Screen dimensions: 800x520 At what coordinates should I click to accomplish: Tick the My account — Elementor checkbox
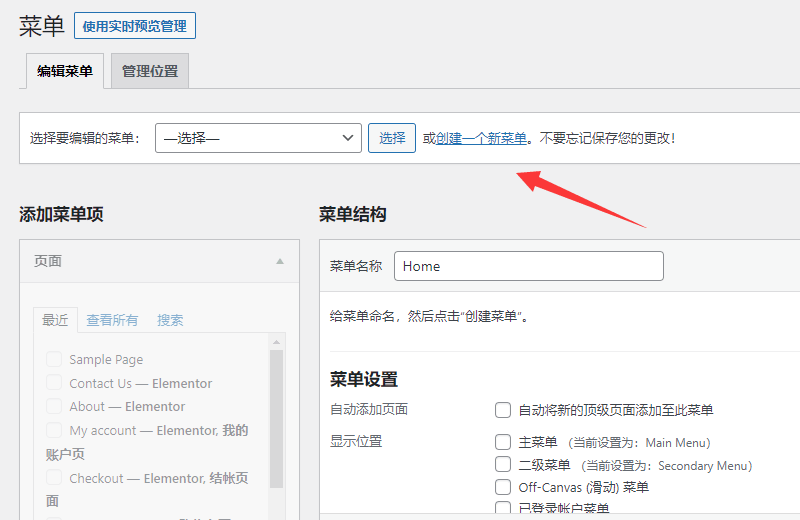coord(54,430)
